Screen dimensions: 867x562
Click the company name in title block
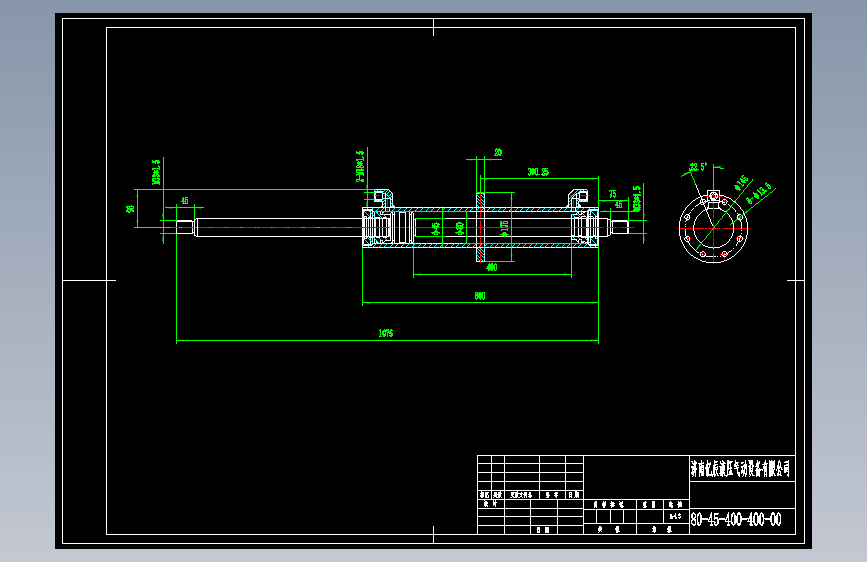tap(740, 469)
